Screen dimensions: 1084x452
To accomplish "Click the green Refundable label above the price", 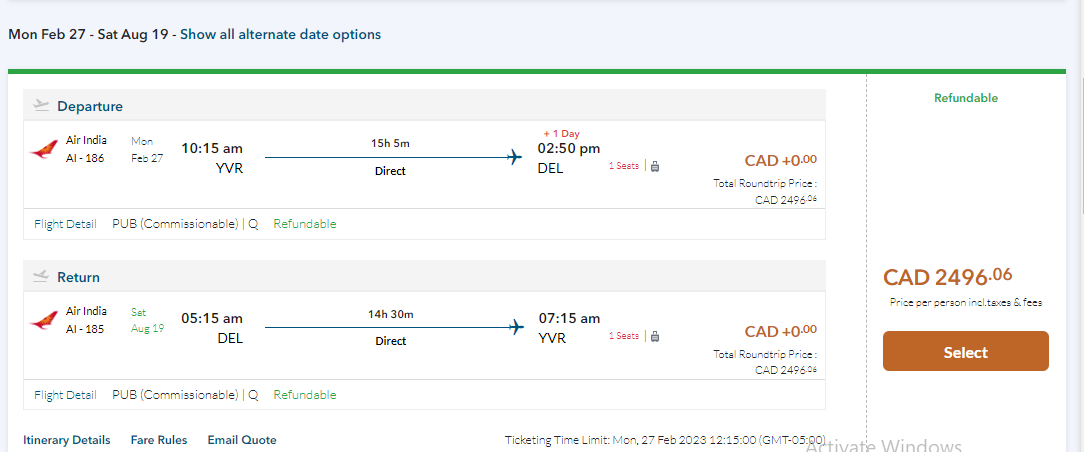I will point(966,98).
